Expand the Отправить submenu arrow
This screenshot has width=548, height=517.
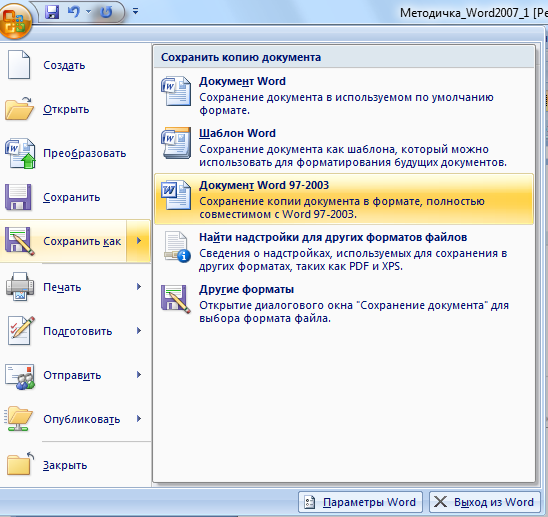point(139,375)
